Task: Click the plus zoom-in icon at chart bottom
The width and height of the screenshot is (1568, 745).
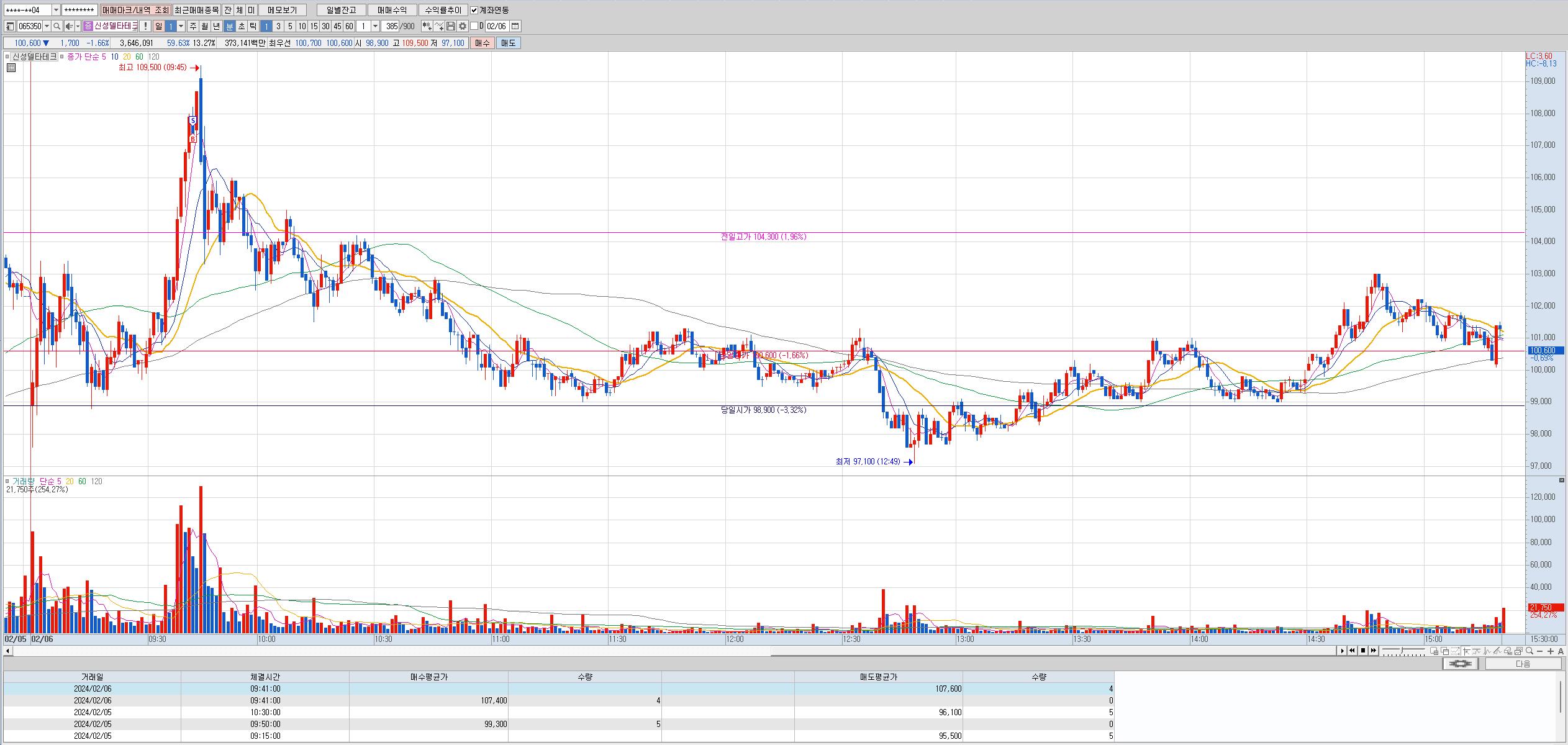Action: (1551, 651)
